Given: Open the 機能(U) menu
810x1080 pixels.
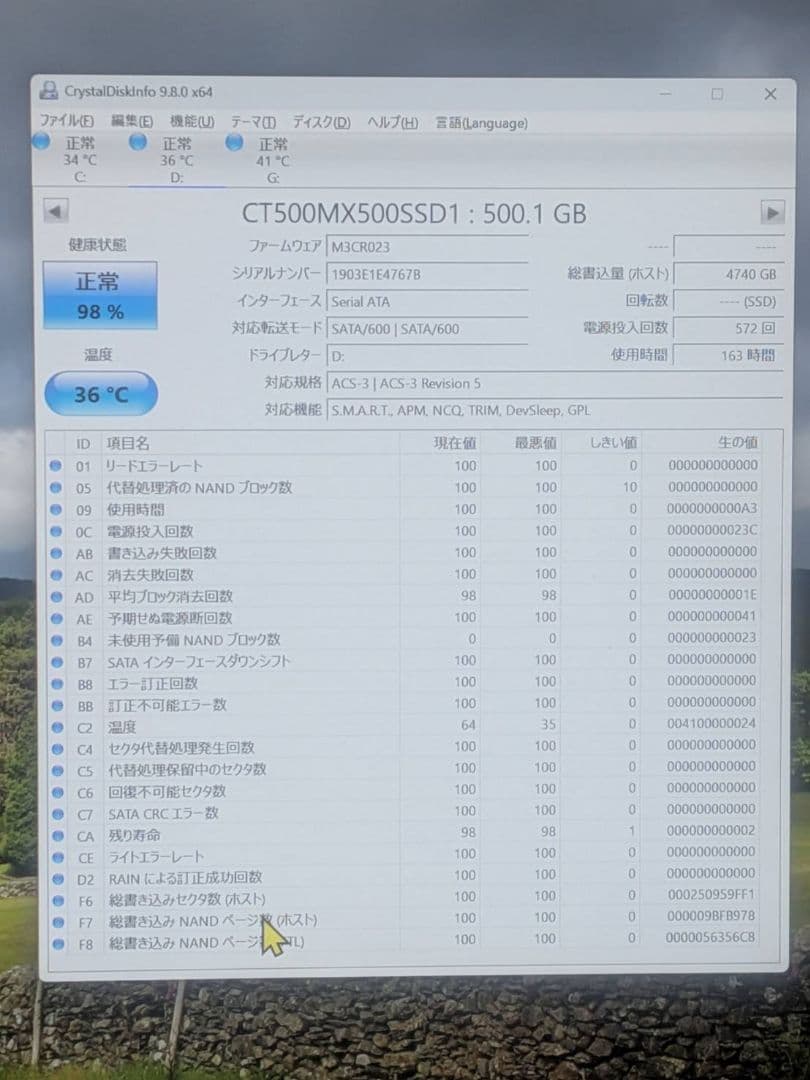Looking at the screenshot, I should pos(192,122).
